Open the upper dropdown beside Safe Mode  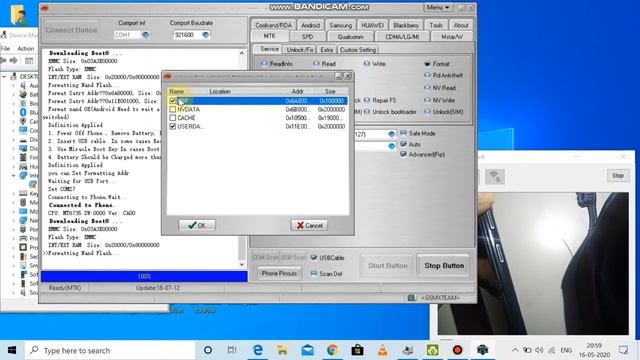pyautogui.click(x=391, y=134)
